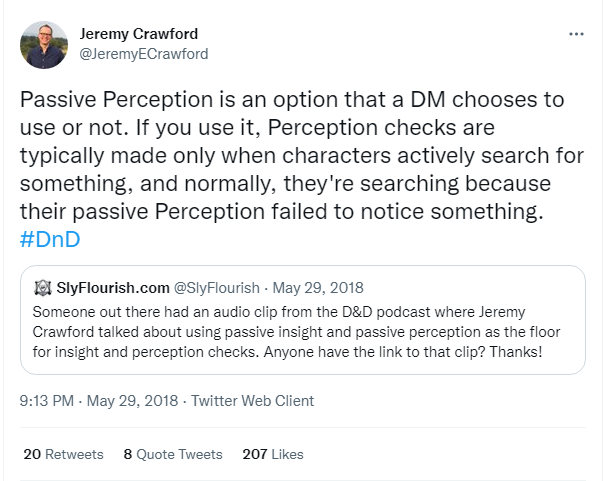The height and width of the screenshot is (481, 616).
Task: Open the SlyFlourish.com account name
Action: (x=110, y=288)
